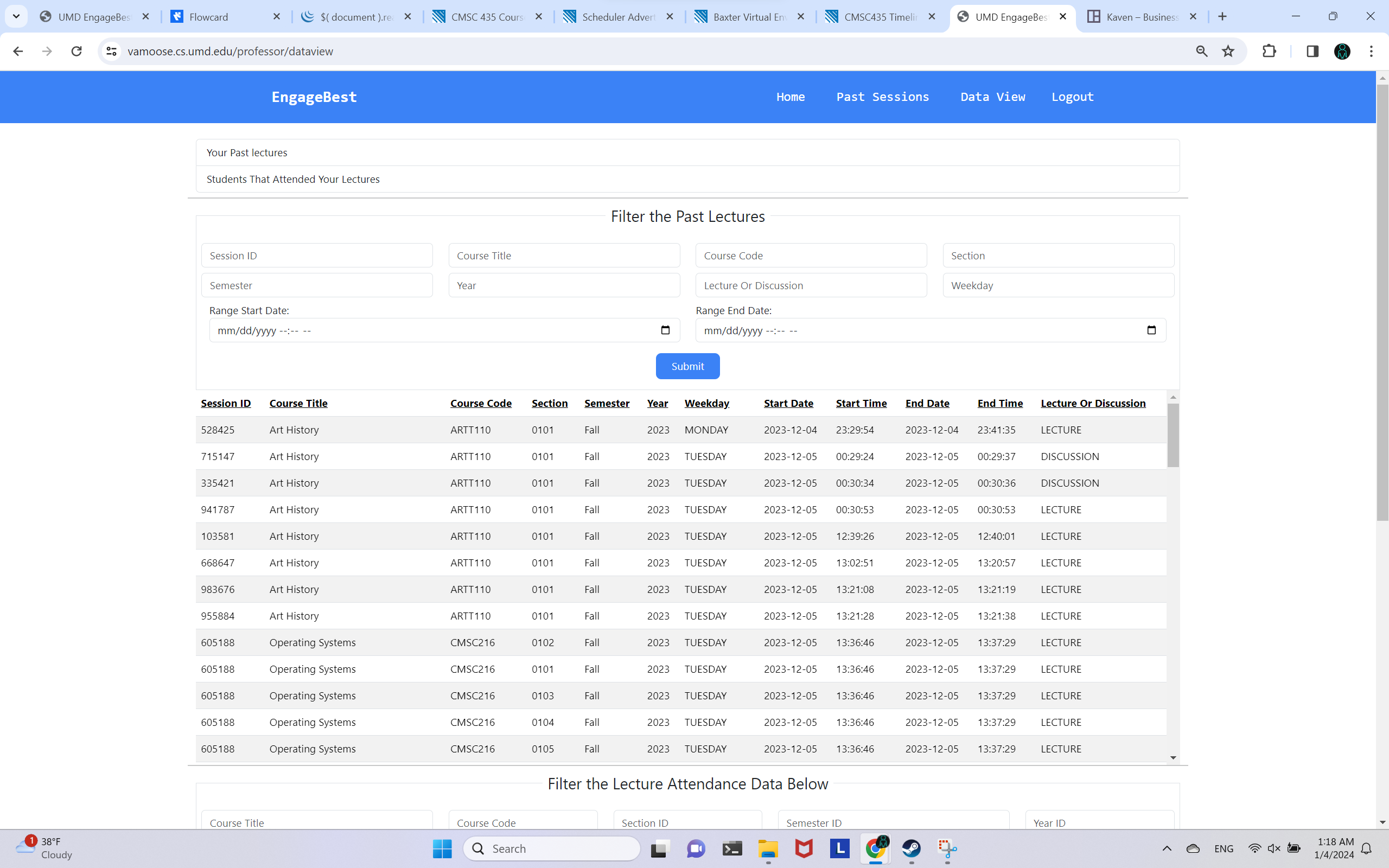This screenshot has width=1389, height=868.
Task: Open the $( document ).ready tab
Action: (x=356, y=17)
